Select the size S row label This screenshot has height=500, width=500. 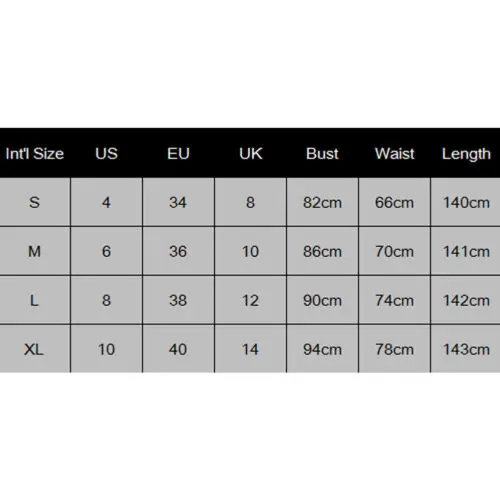point(35,202)
